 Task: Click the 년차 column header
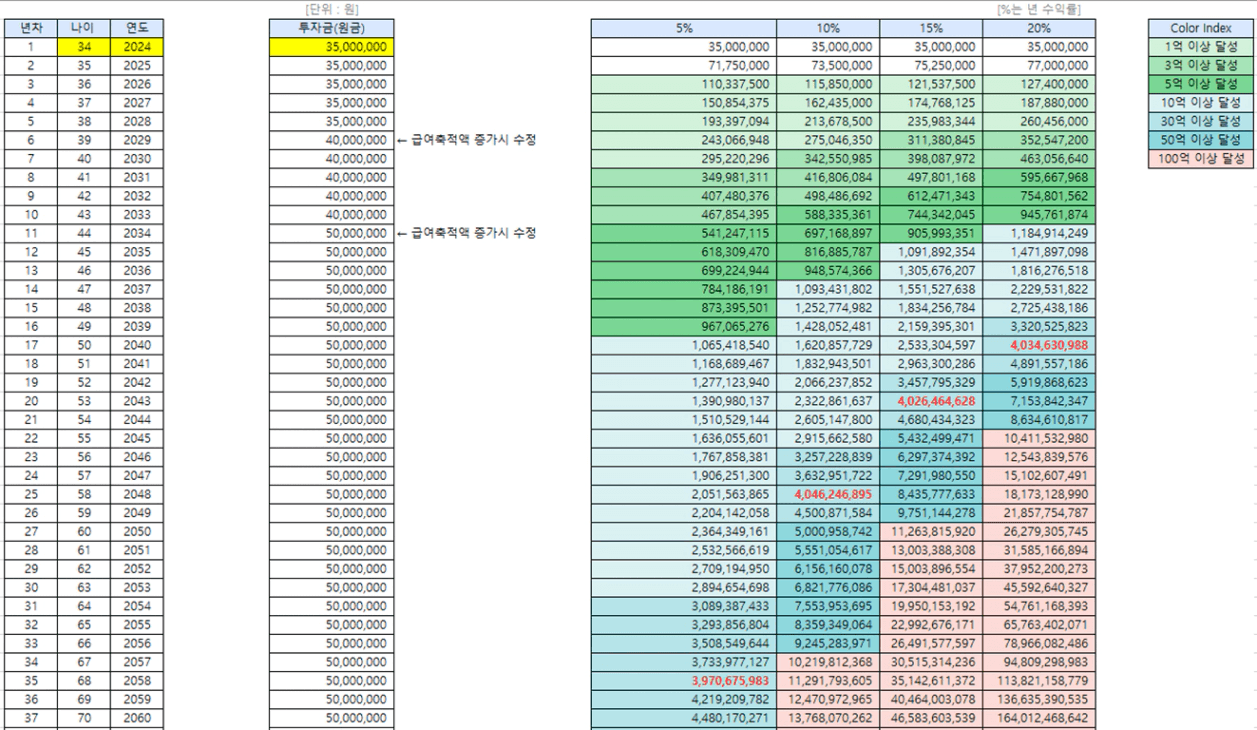coord(31,28)
